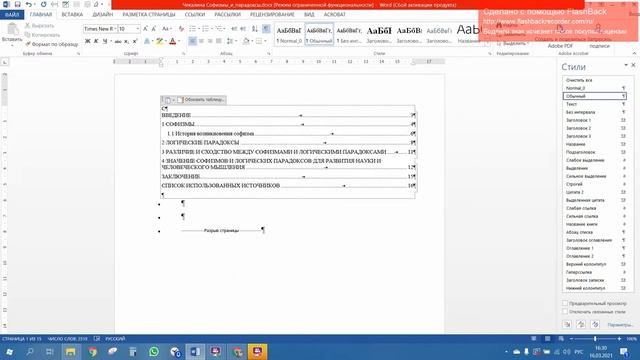Apply multilevel list
640x360 pixels.
(x=220, y=29)
